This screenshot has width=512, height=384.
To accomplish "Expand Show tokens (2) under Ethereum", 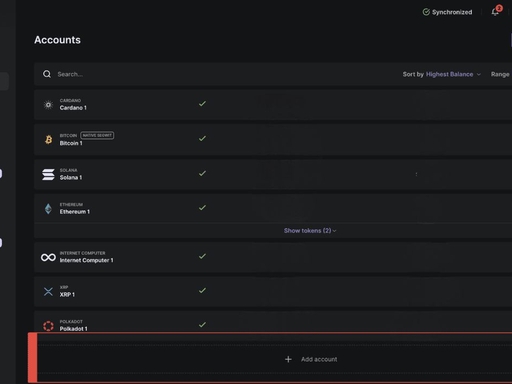I will click(x=310, y=231).
